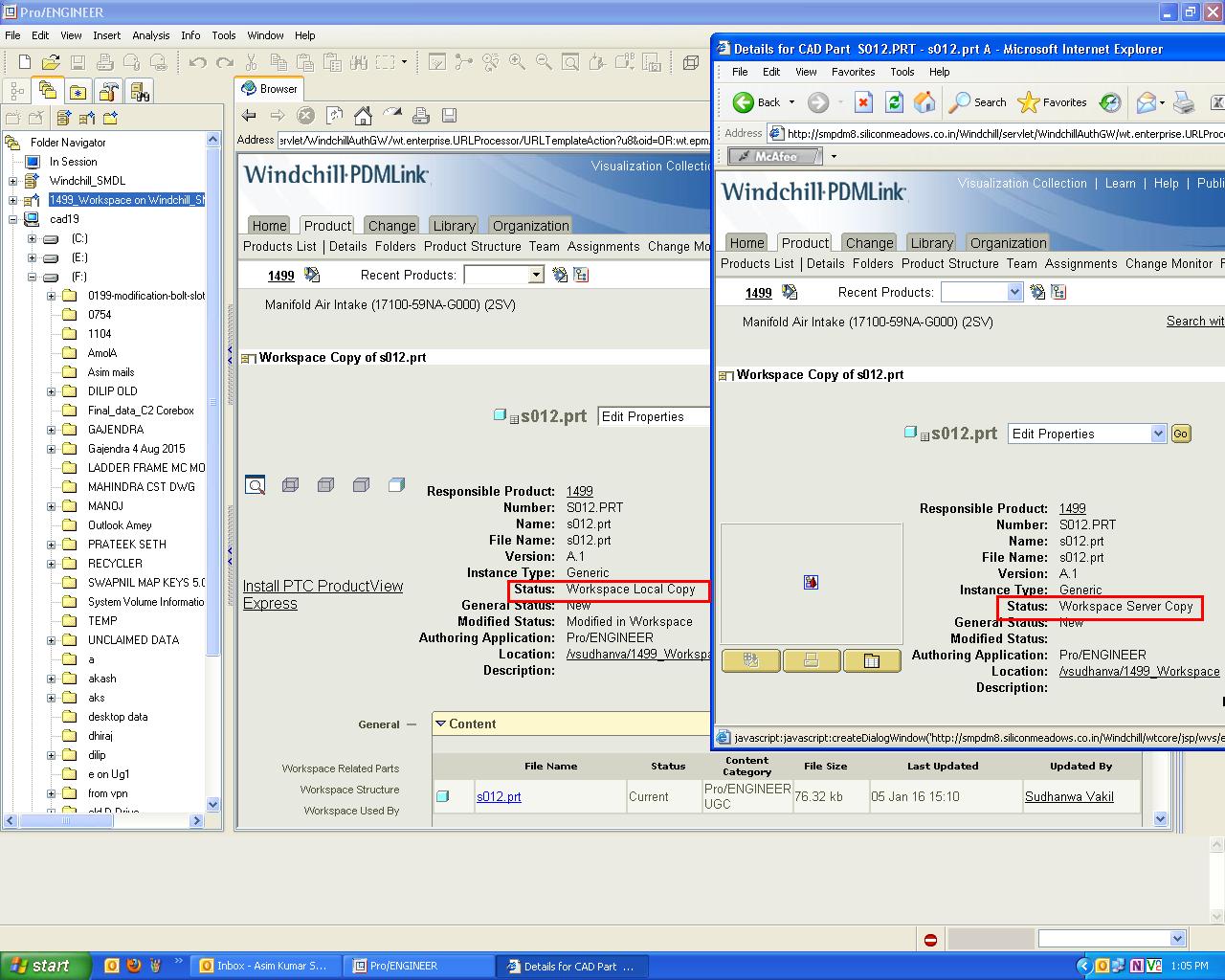Click the Zoom In magnifier in Pro/ENGINEER toolbar

tap(517, 63)
